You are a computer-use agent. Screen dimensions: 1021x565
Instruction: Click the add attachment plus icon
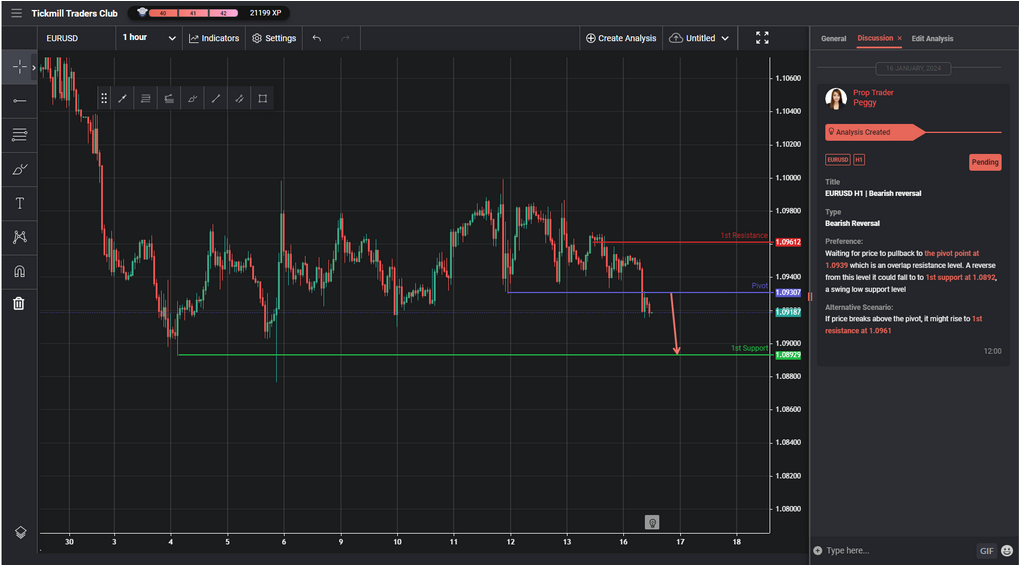coord(818,551)
